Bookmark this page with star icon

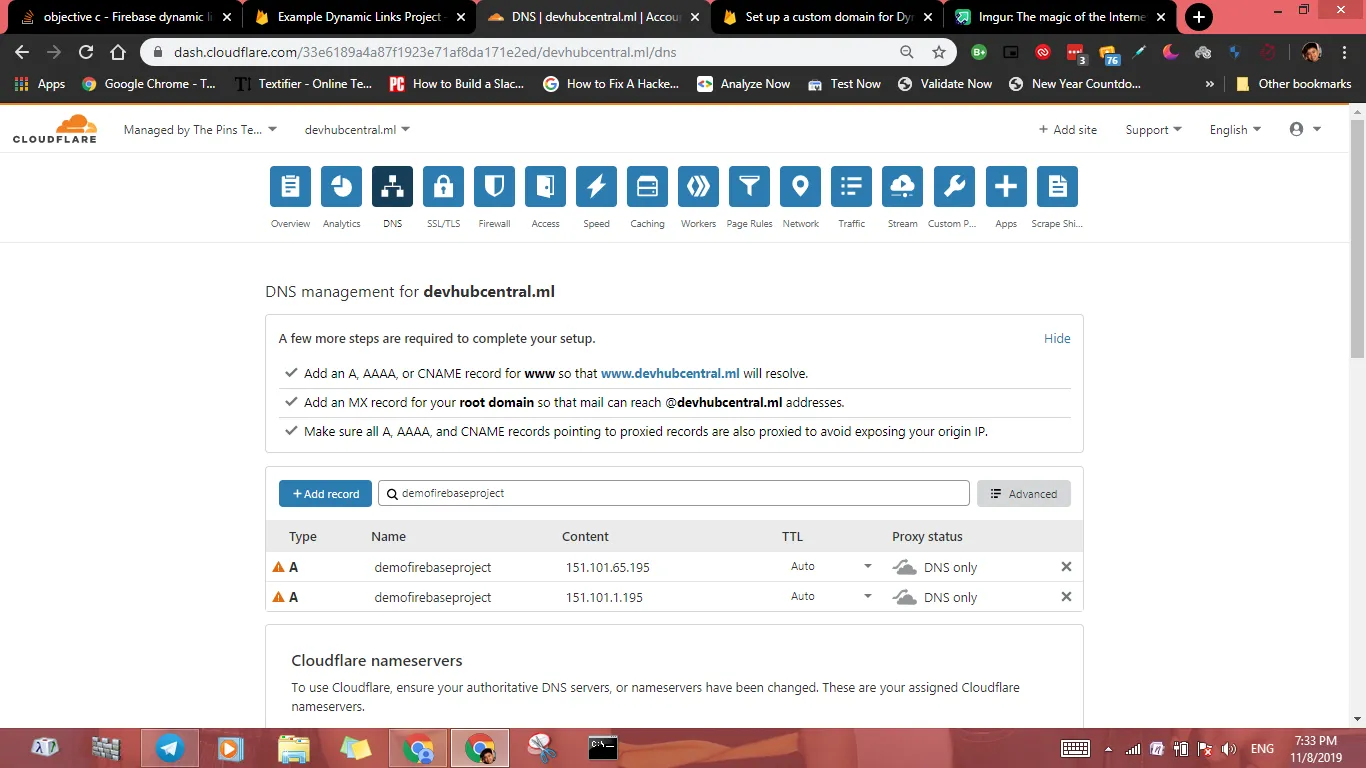tap(938, 52)
